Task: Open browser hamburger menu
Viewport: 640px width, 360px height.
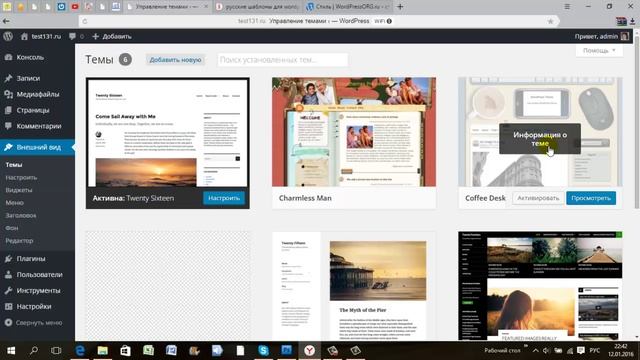Action: 567,7
